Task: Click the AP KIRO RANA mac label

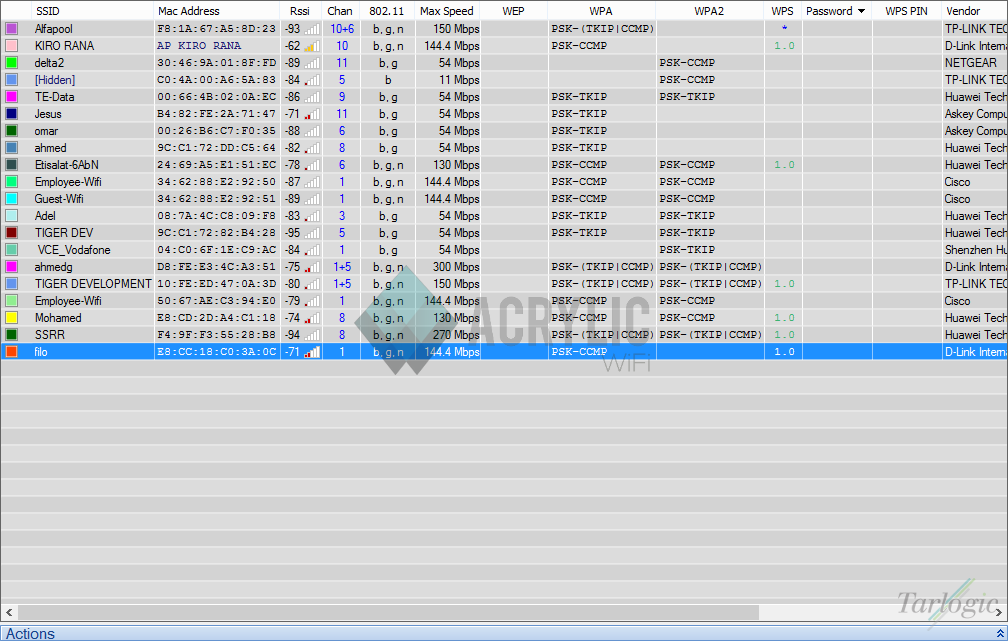Action: tap(199, 46)
